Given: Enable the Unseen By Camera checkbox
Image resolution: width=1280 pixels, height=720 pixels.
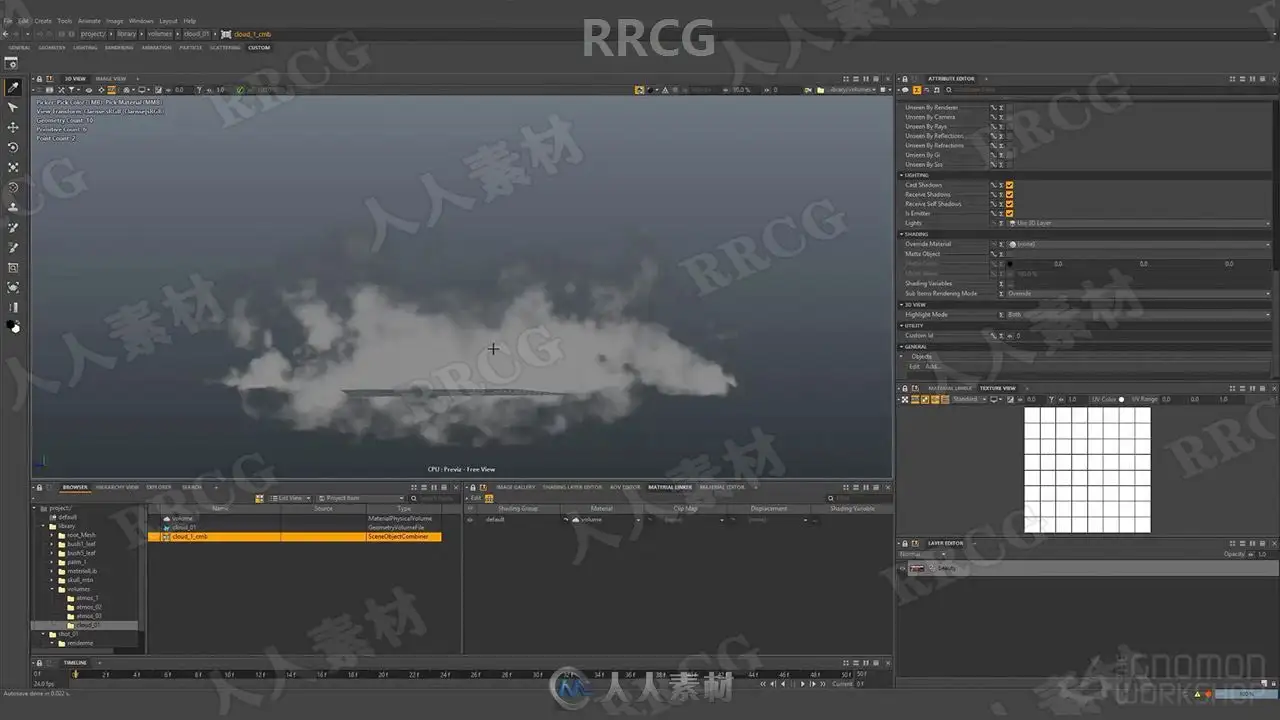Looking at the screenshot, I should click(1010, 117).
